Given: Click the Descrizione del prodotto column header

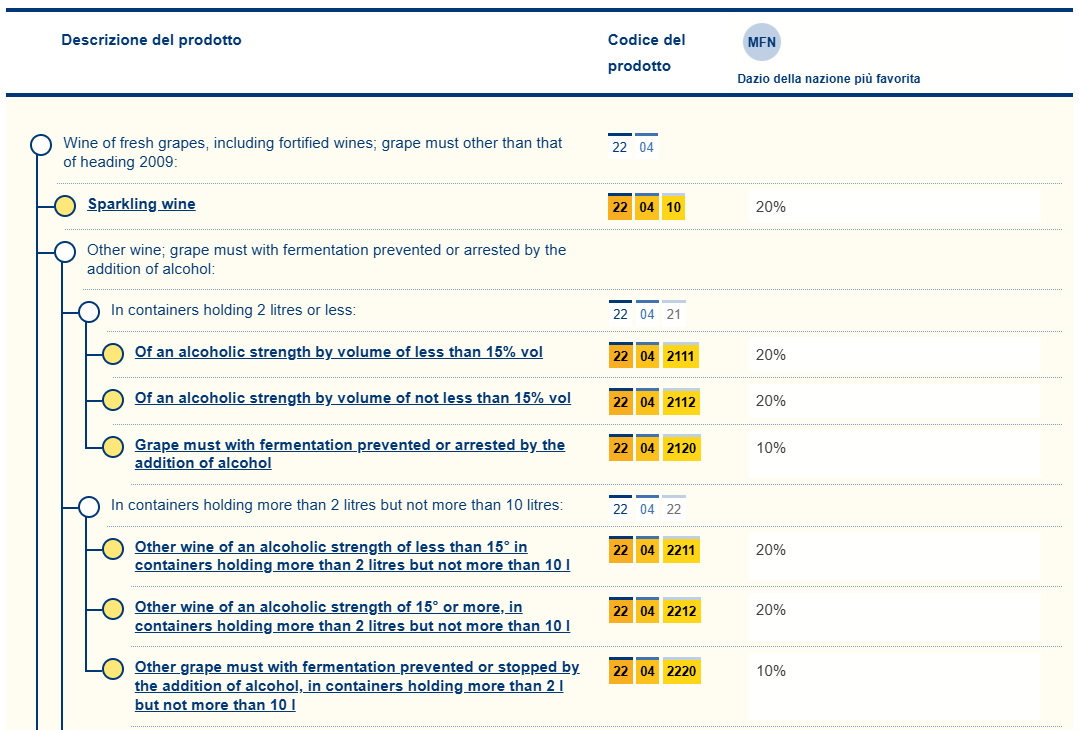Looking at the screenshot, I should (x=151, y=41).
